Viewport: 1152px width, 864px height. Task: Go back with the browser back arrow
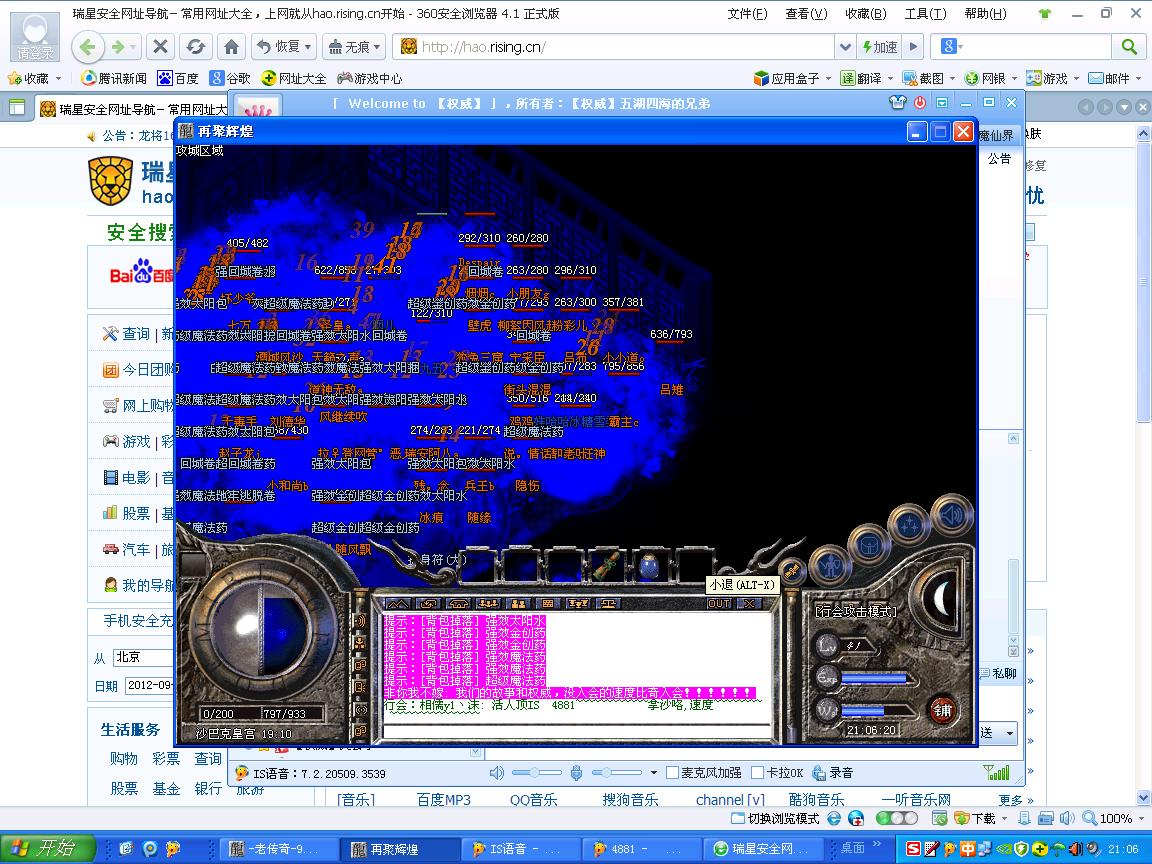tap(87, 47)
